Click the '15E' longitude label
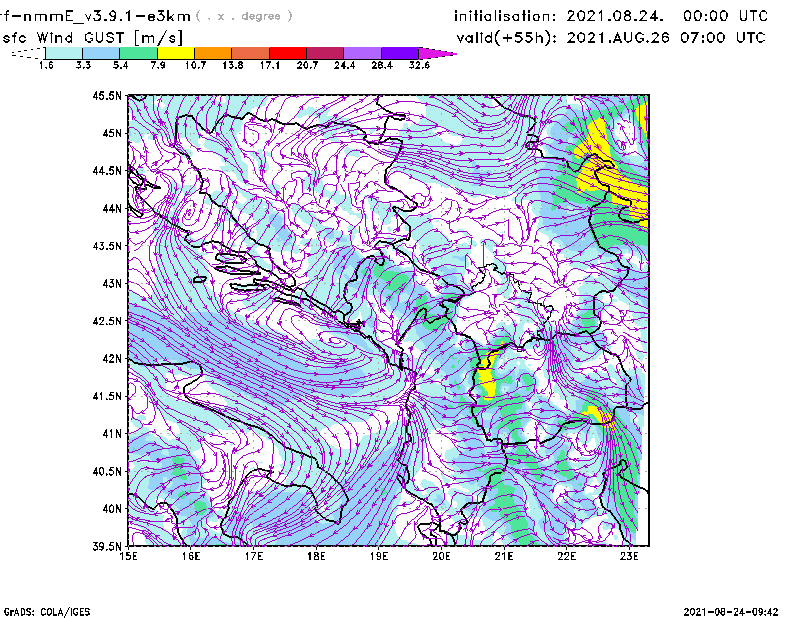The height and width of the screenshot is (618, 800). tap(128, 556)
